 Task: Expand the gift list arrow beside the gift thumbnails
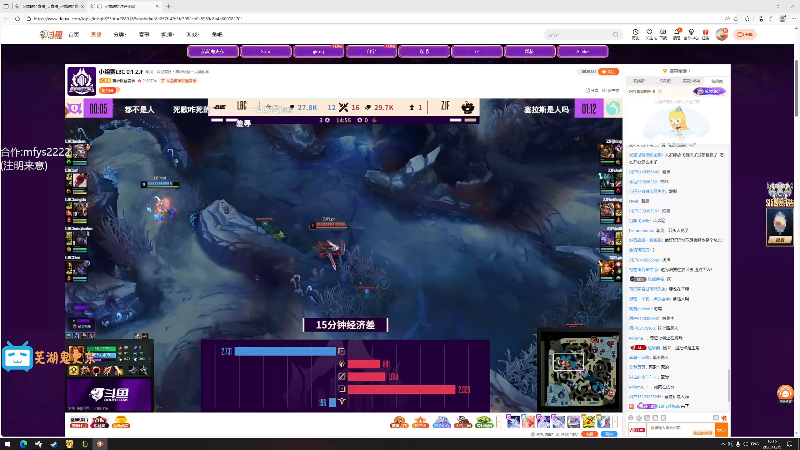(x=615, y=421)
